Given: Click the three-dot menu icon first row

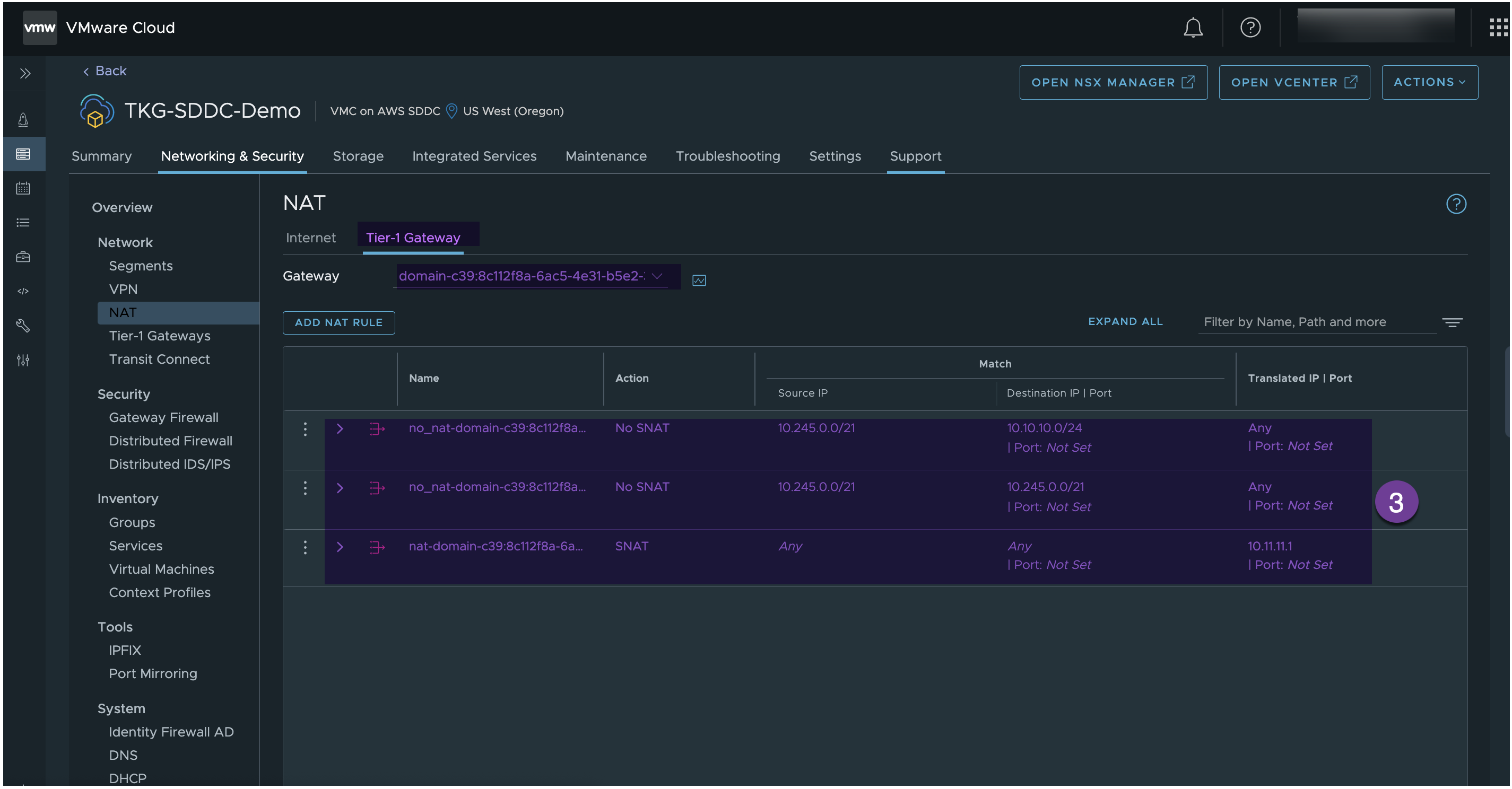Looking at the screenshot, I should point(305,429).
